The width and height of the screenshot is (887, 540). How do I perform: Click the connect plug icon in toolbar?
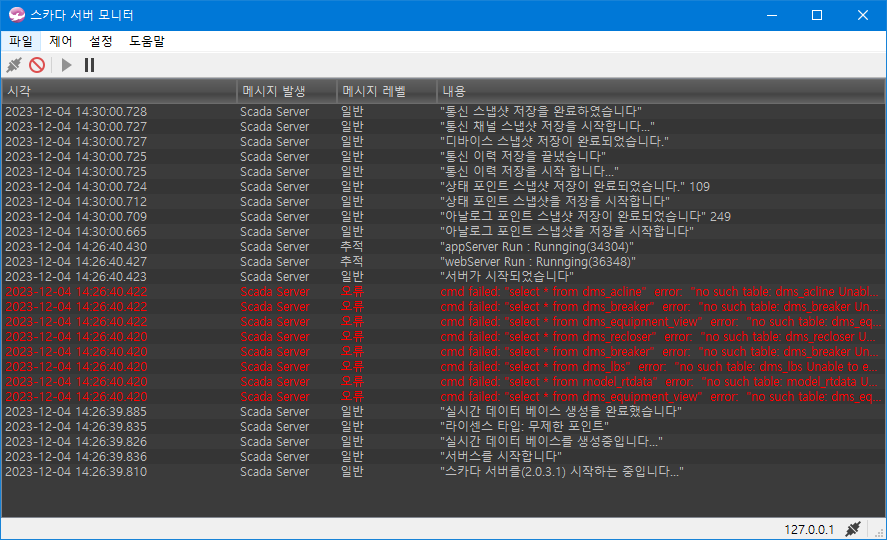coord(14,65)
